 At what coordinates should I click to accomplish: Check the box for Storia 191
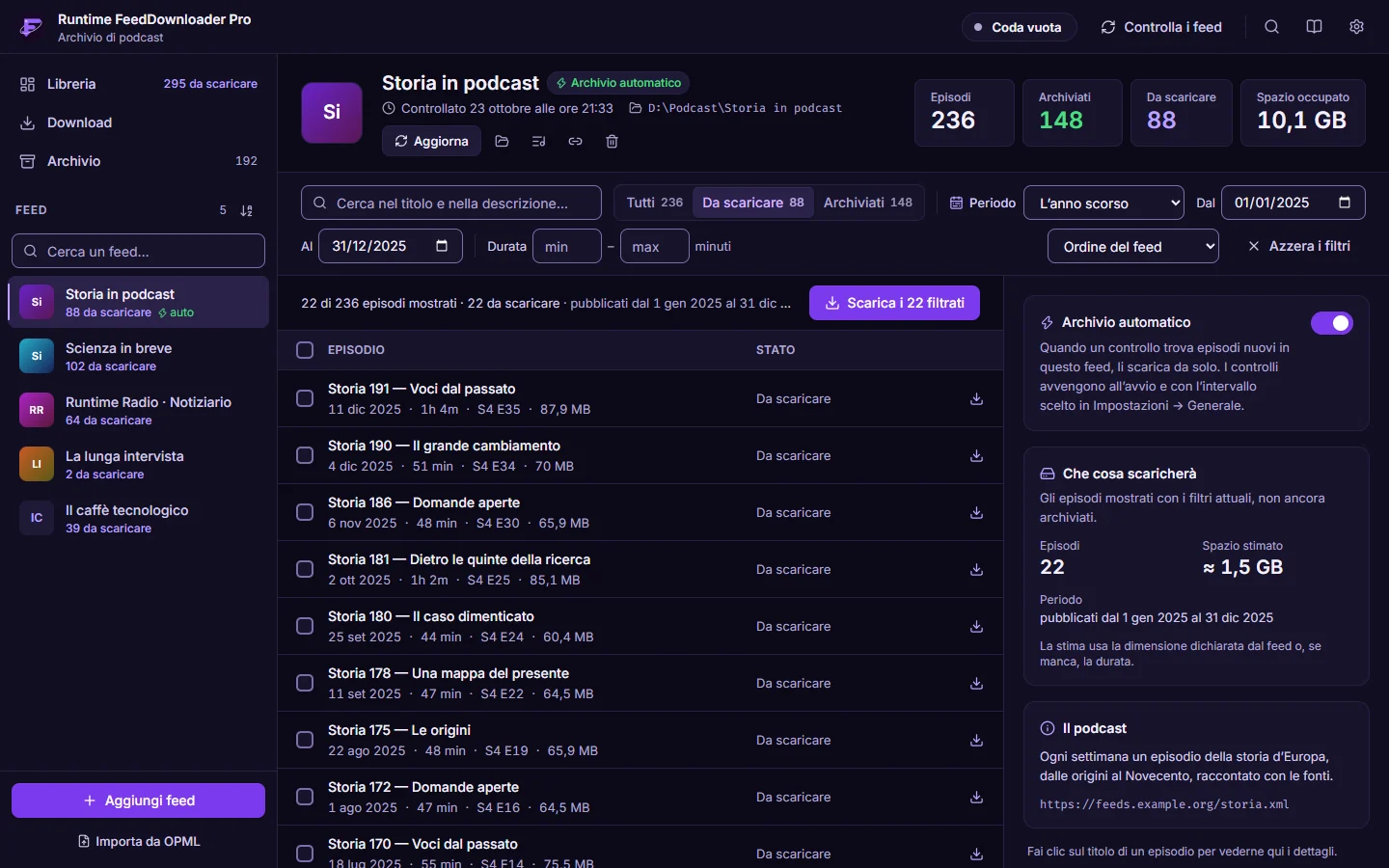click(x=305, y=398)
